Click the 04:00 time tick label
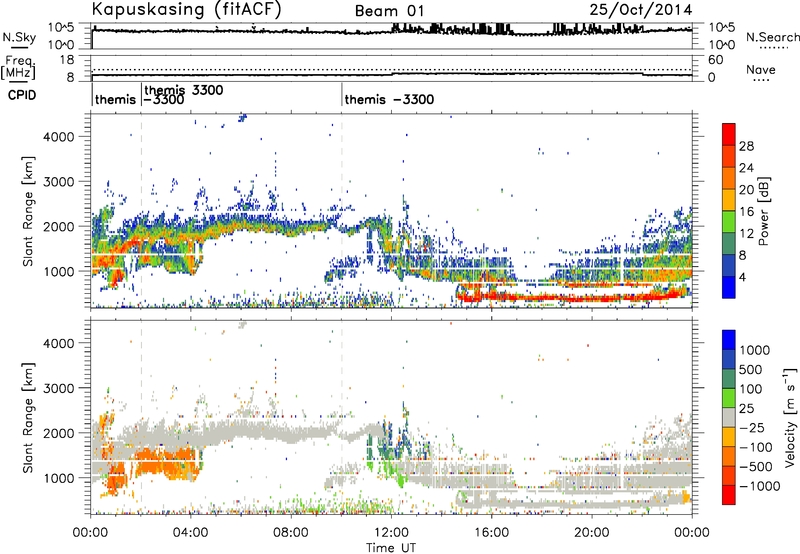 [191, 533]
